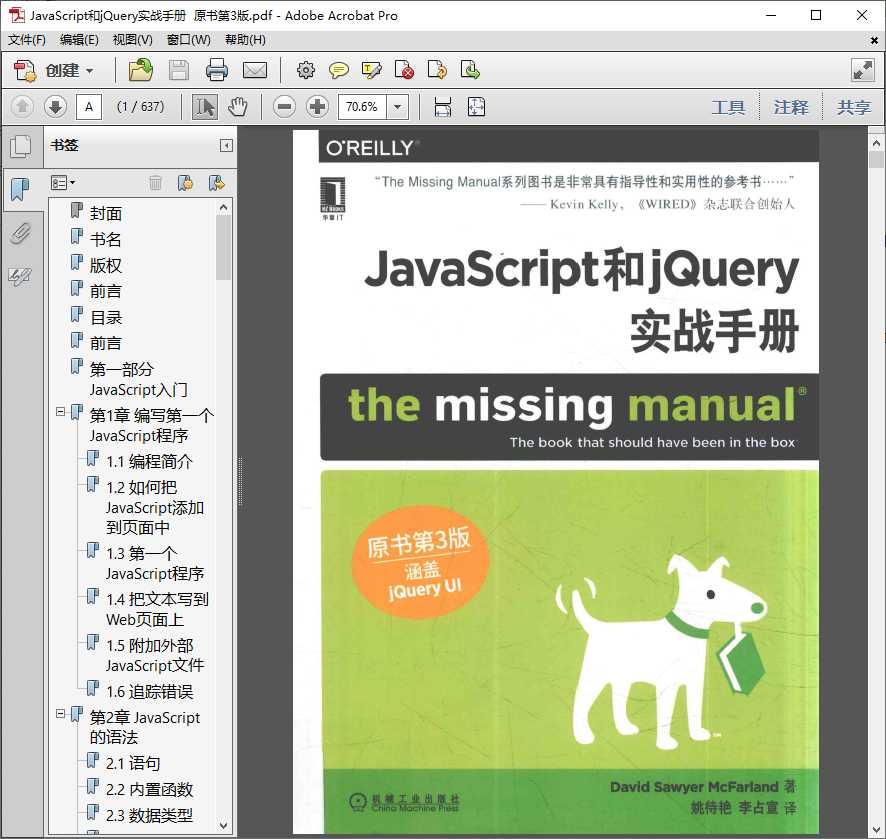Image resolution: width=886 pixels, height=839 pixels.
Task: Open the 帮助(H) menu
Action: click(x=245, y=40)
